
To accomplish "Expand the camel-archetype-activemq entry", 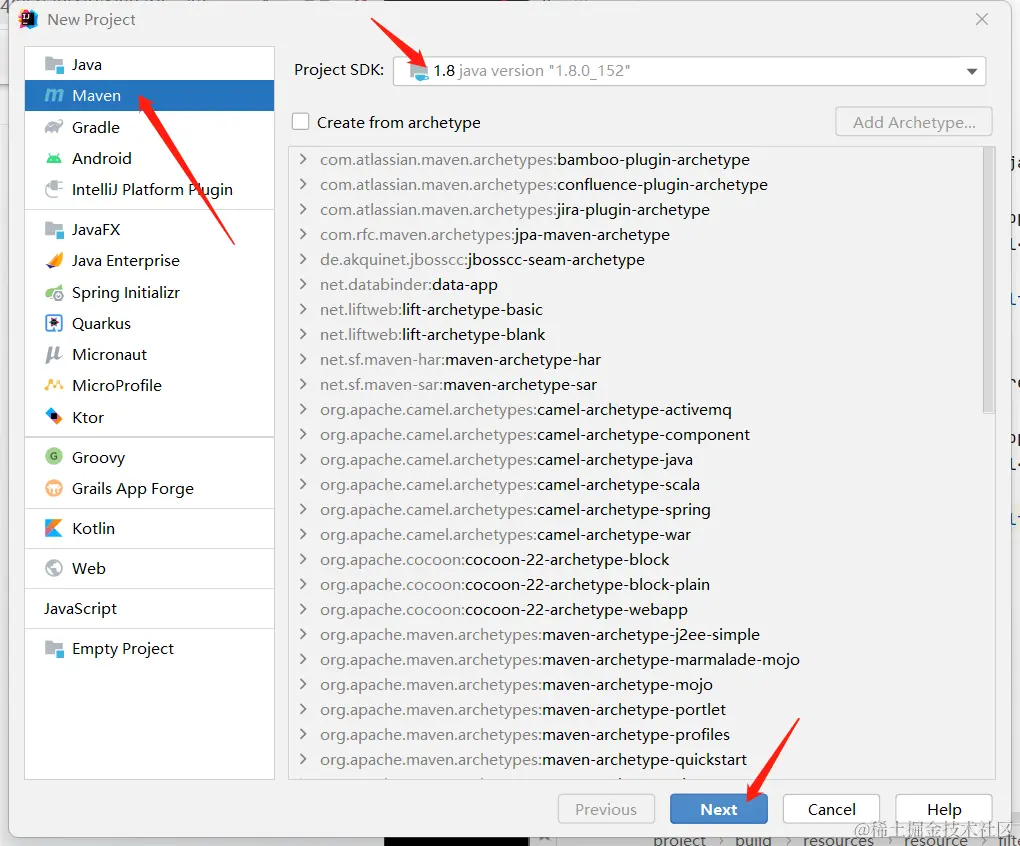I will 302,409.
